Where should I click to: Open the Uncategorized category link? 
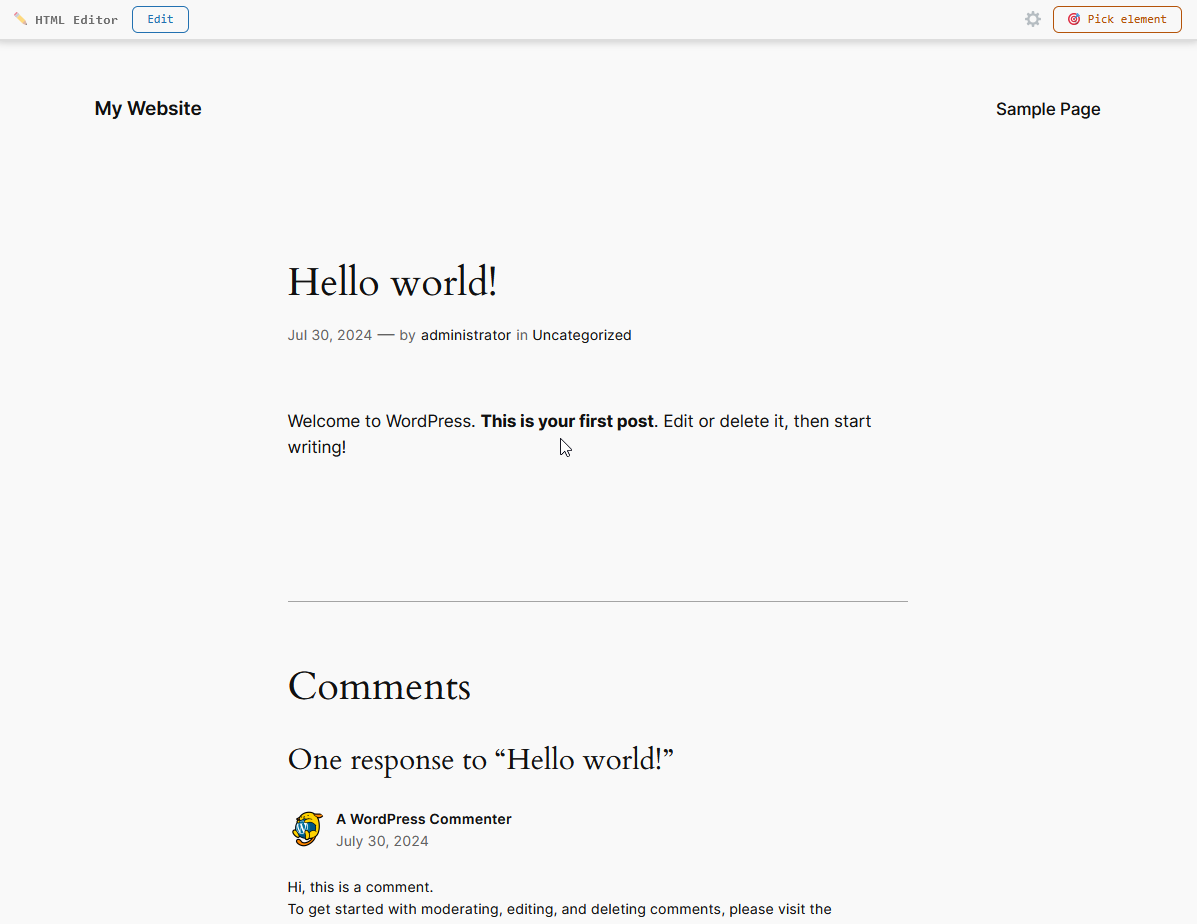[581, 335]
